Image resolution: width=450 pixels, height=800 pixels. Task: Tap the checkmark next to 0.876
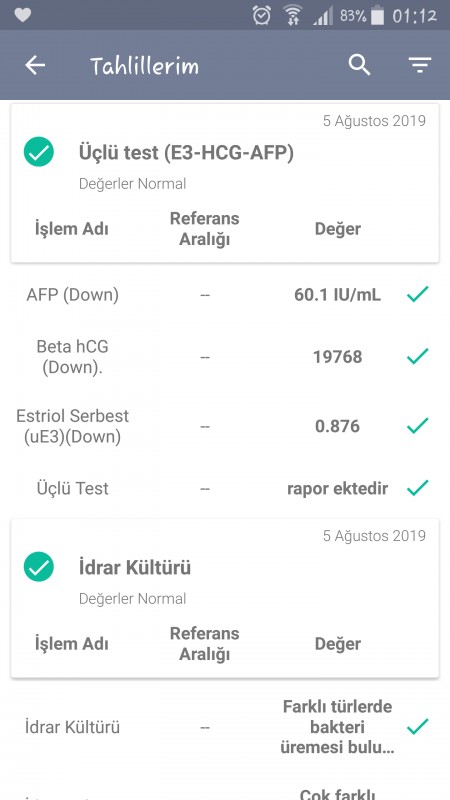tap(417, 426)
